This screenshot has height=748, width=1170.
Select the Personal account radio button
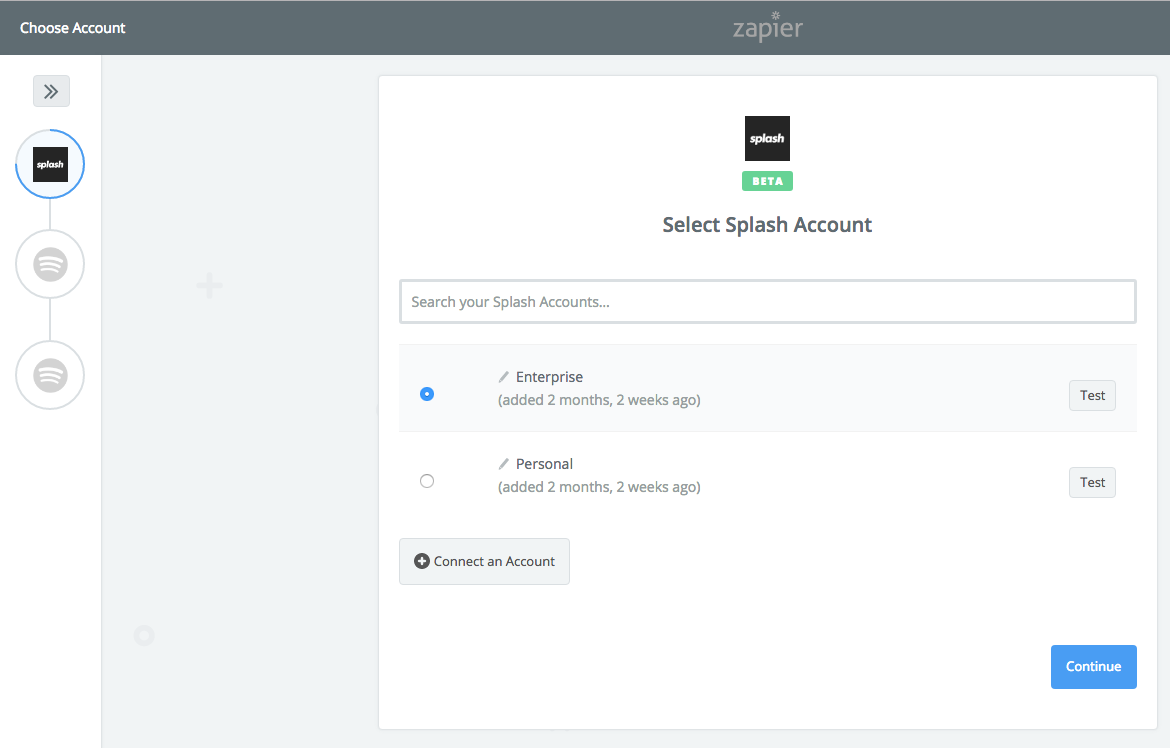[427, 481]
